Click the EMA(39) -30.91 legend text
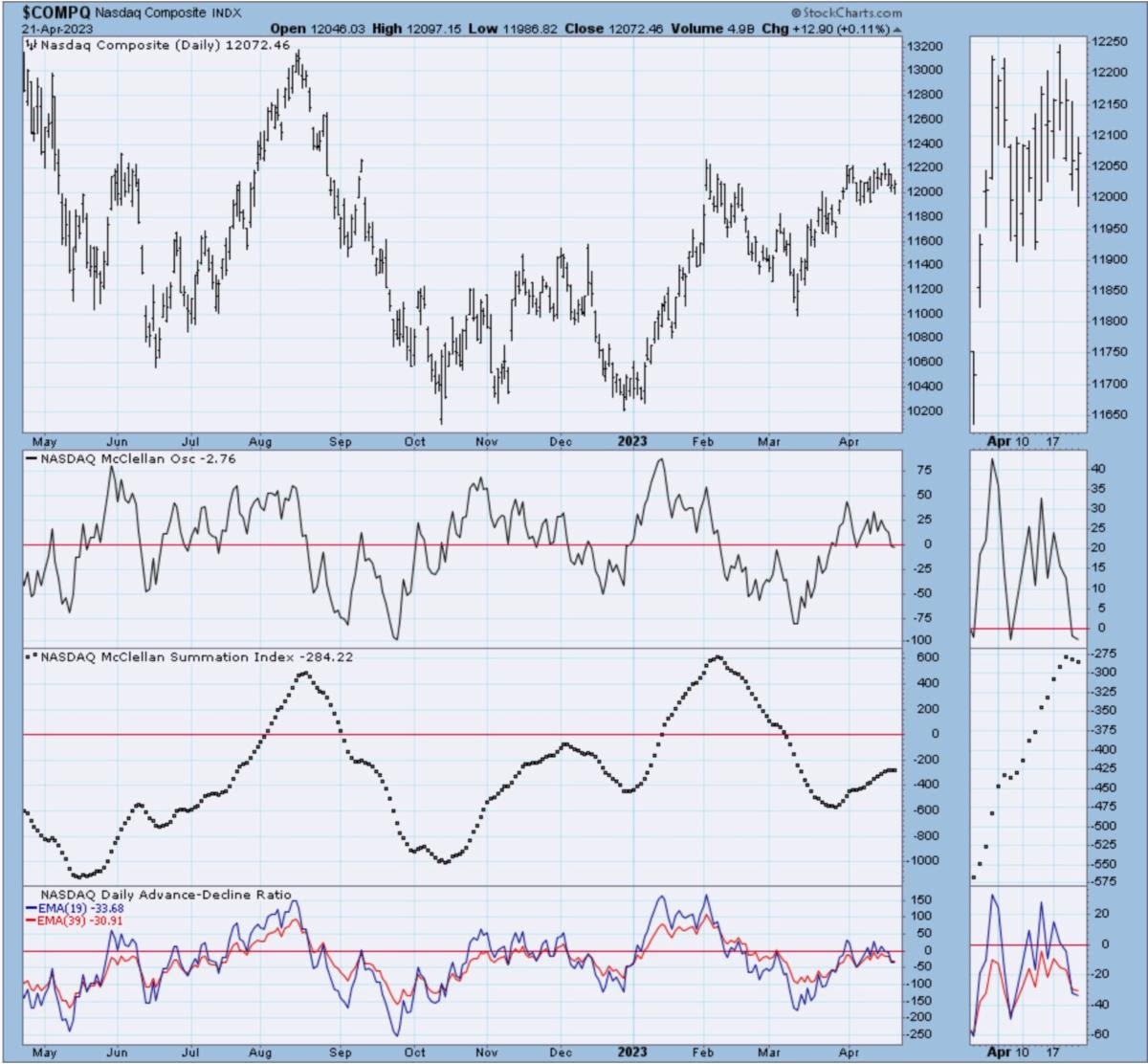This screenshot has height=1064, width=1148. (x=81, y=920)
